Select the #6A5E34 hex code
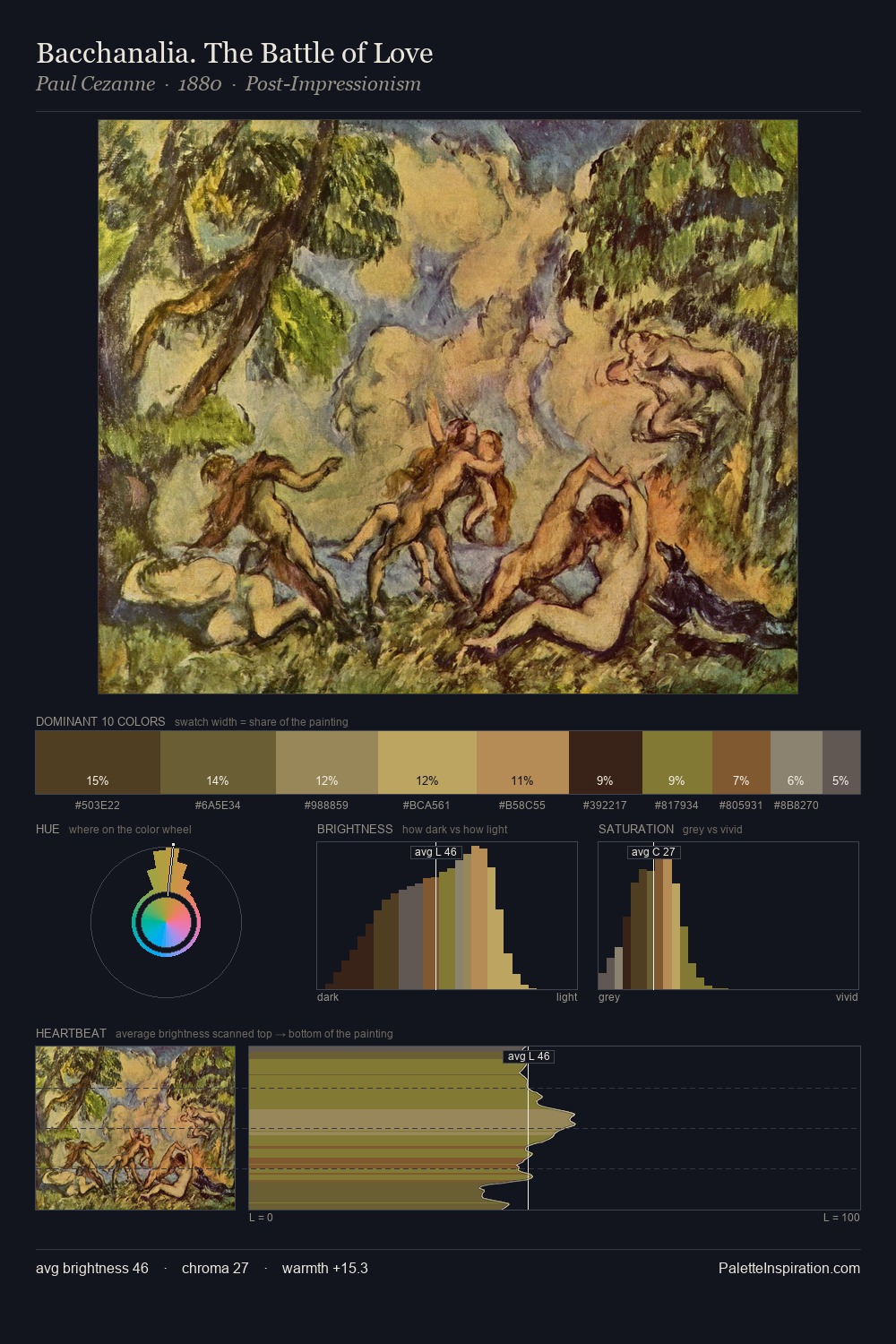The width and height of the screenshot is (896, 1344). [x=218, y=806]
